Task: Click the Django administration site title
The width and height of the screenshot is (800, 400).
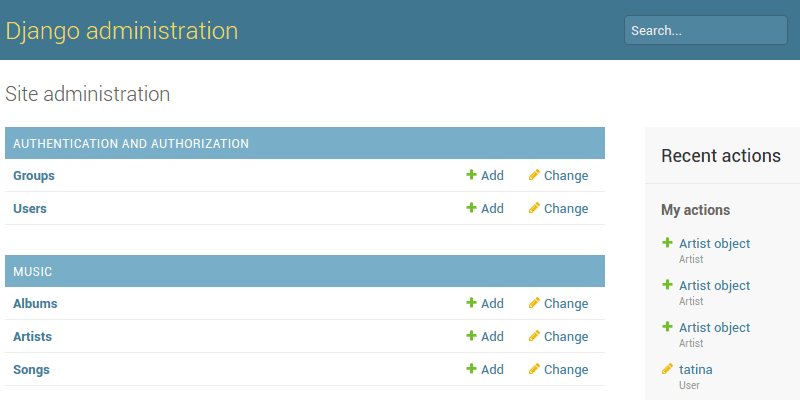Action: (x=122, y=31)
